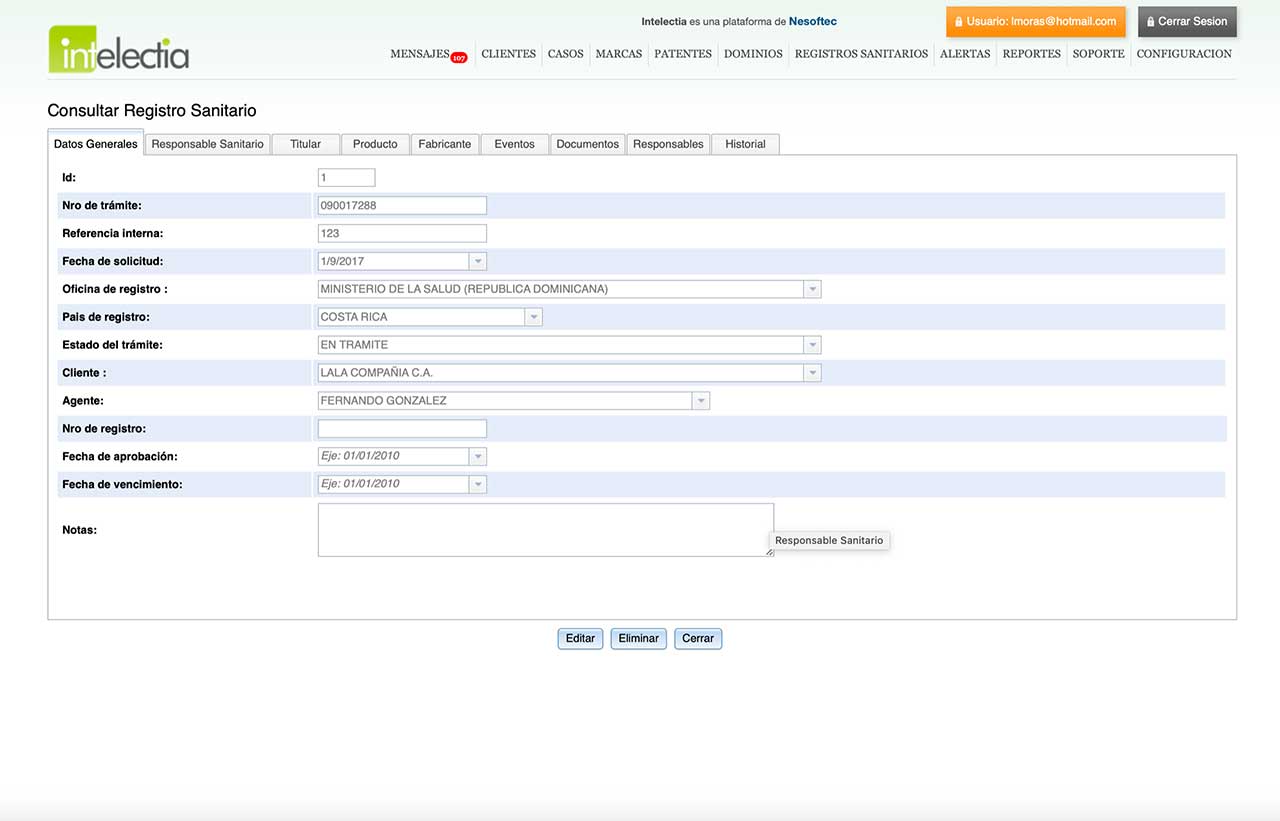Open the Estado del trámite dropdown
Viewport: 1280px width, 821px height.
coord(812,345)
